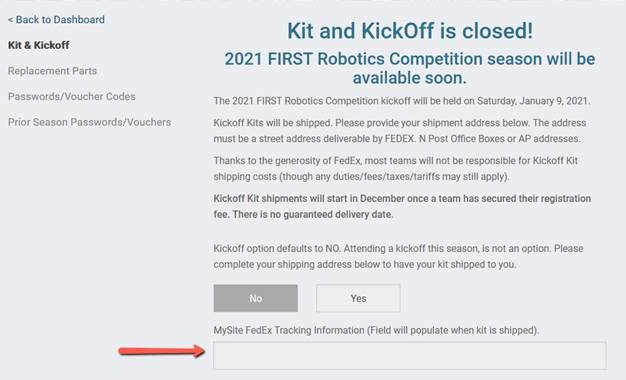Image resolution: width=626 pixels, height=380 pixels.
Task: Open the Replacement Parts page
Action: pyautogui.click(x=52, y=71)
